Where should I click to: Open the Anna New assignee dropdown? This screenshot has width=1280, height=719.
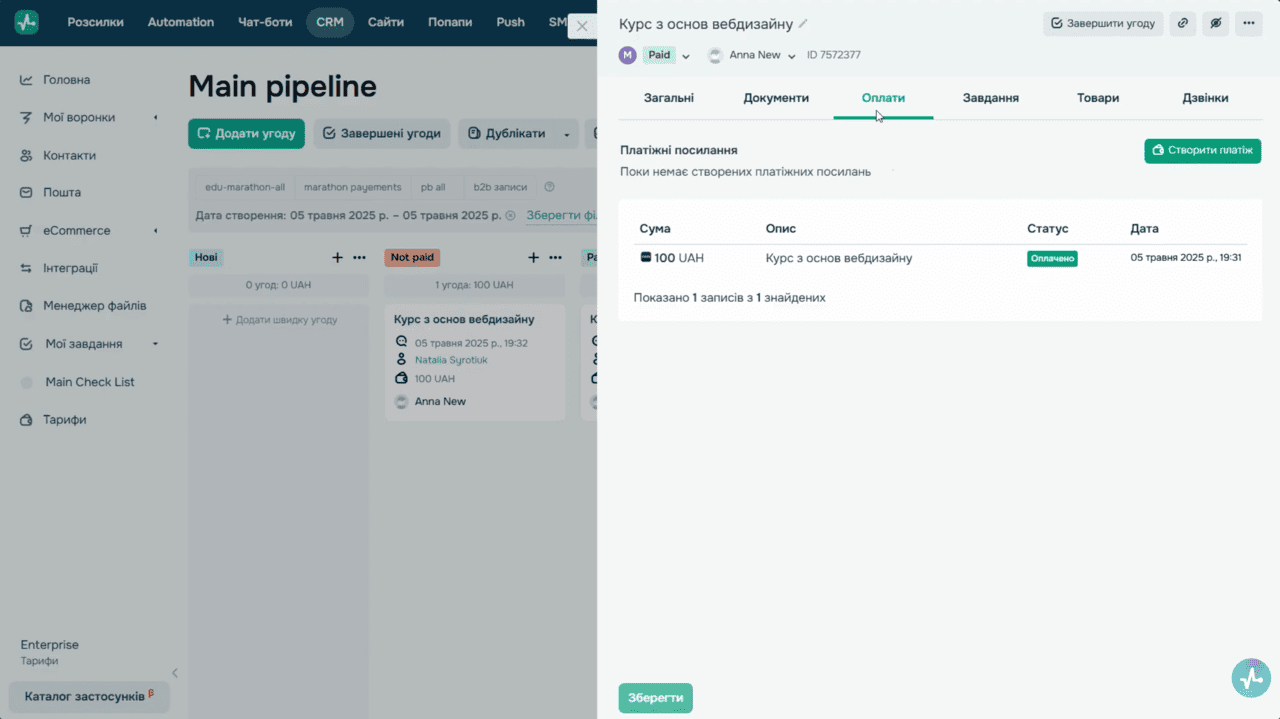coord(792,56)
